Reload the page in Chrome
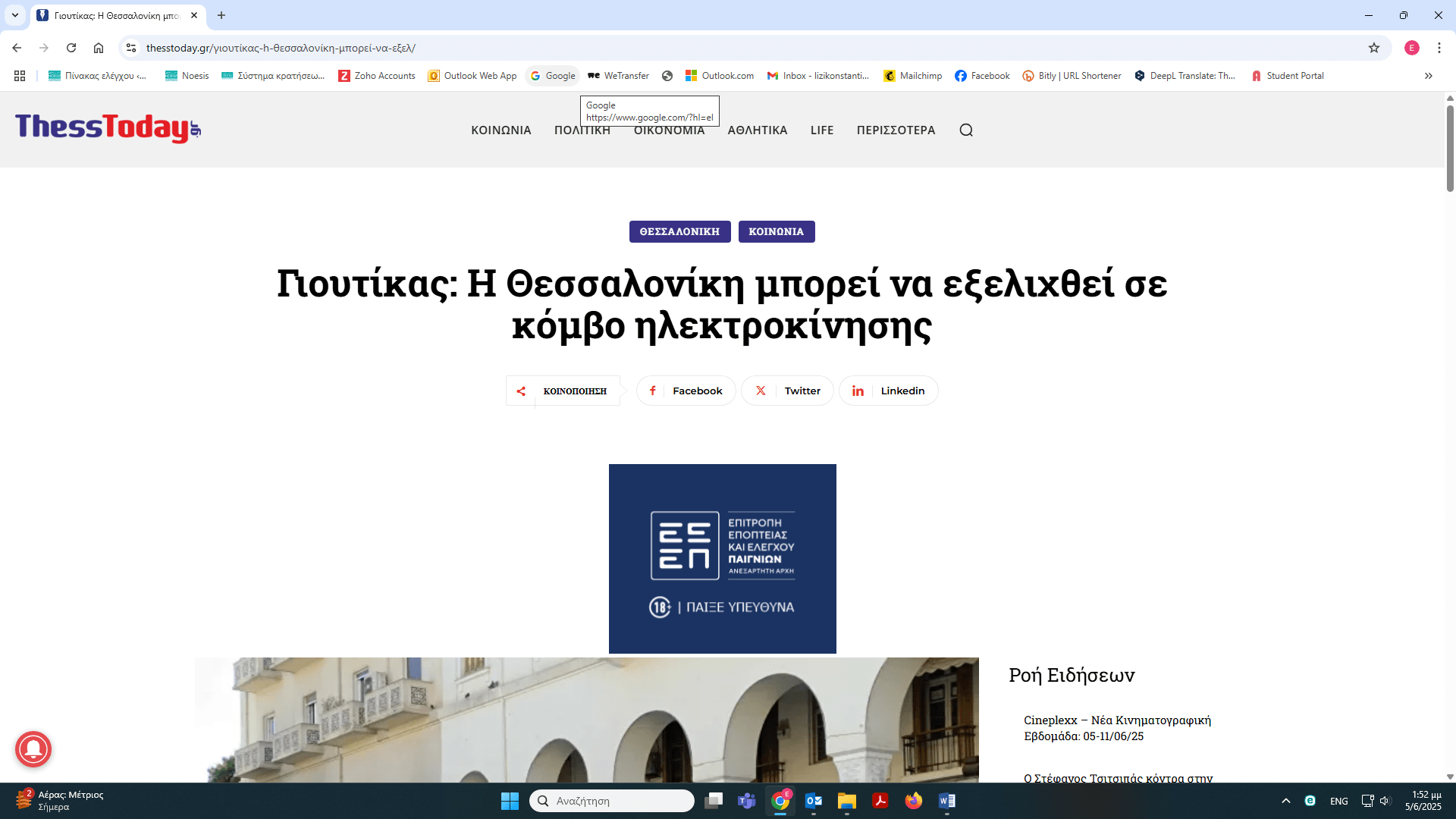Viewport: 1456px width, 819px height. pos(71,48)
